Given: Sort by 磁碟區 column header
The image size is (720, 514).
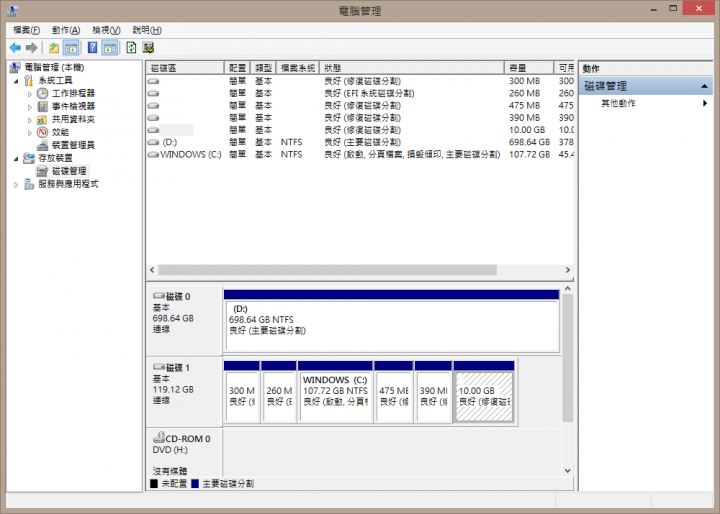Looking at the screenshot, I should [185, 68].
